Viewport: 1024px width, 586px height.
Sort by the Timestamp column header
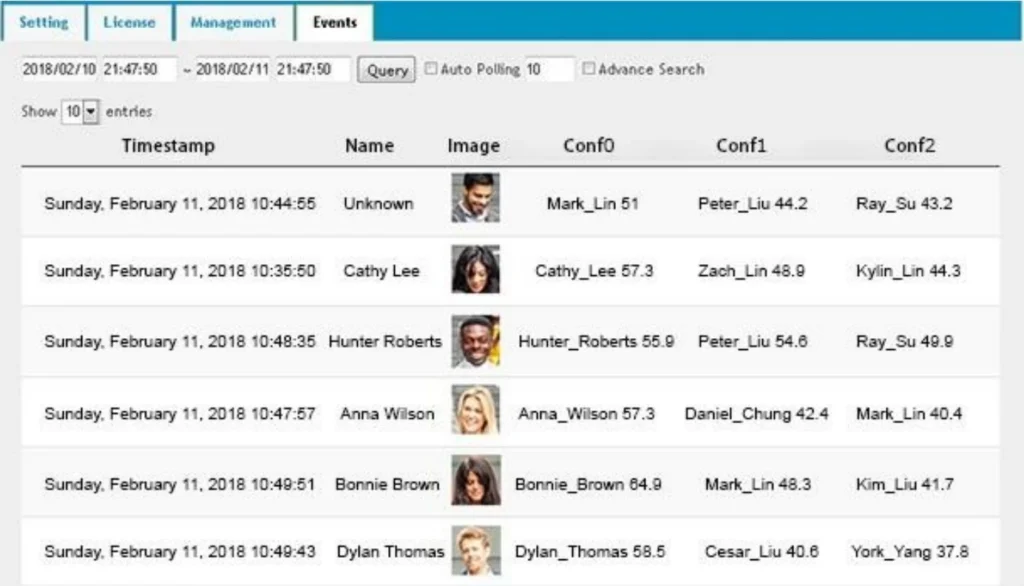[x=168, y=145]
